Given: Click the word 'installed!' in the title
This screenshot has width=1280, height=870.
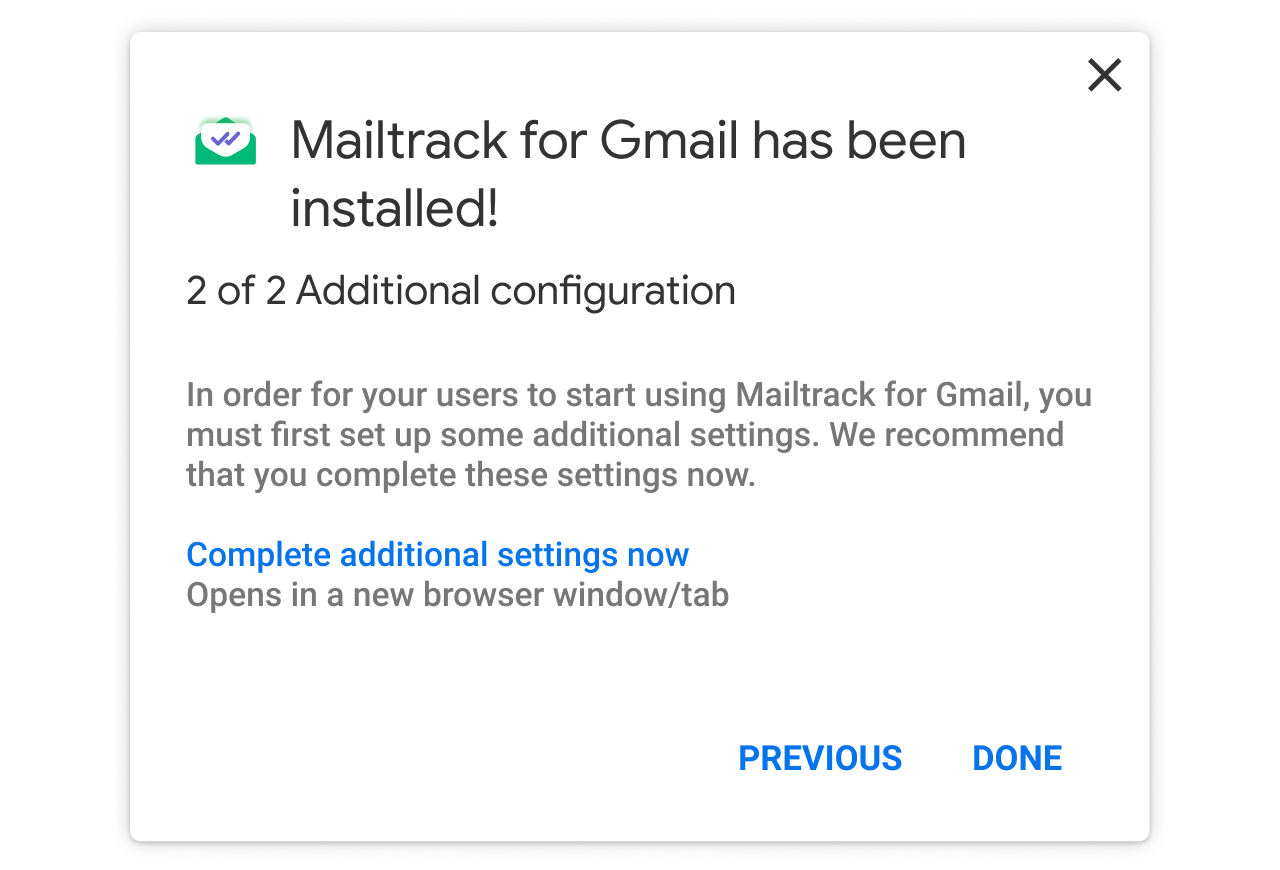Looking at the screenshot, I should [394, 209].
